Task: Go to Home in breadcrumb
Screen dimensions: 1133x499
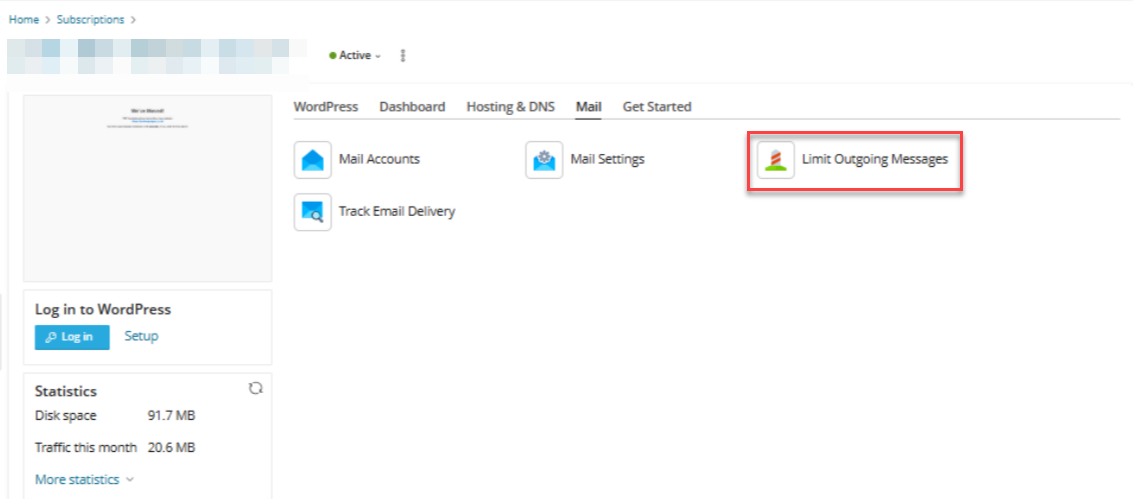Action: [x=23, y=19]
